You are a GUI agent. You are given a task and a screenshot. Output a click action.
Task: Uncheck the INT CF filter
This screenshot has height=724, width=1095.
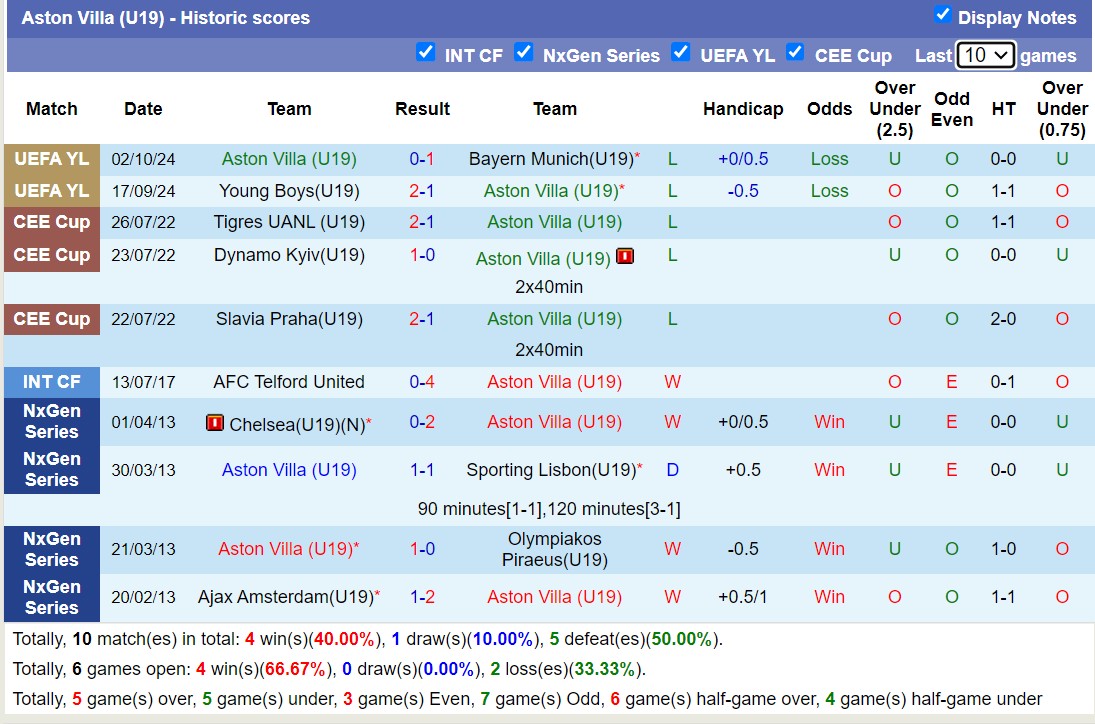(x=426, y=53)
